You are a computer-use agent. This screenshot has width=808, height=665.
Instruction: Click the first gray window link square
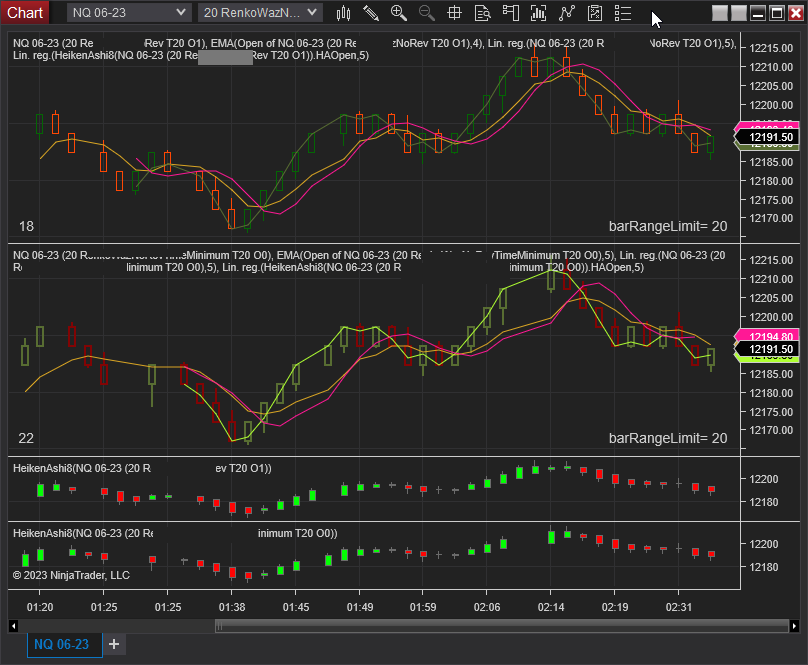(x=719, y=13)
